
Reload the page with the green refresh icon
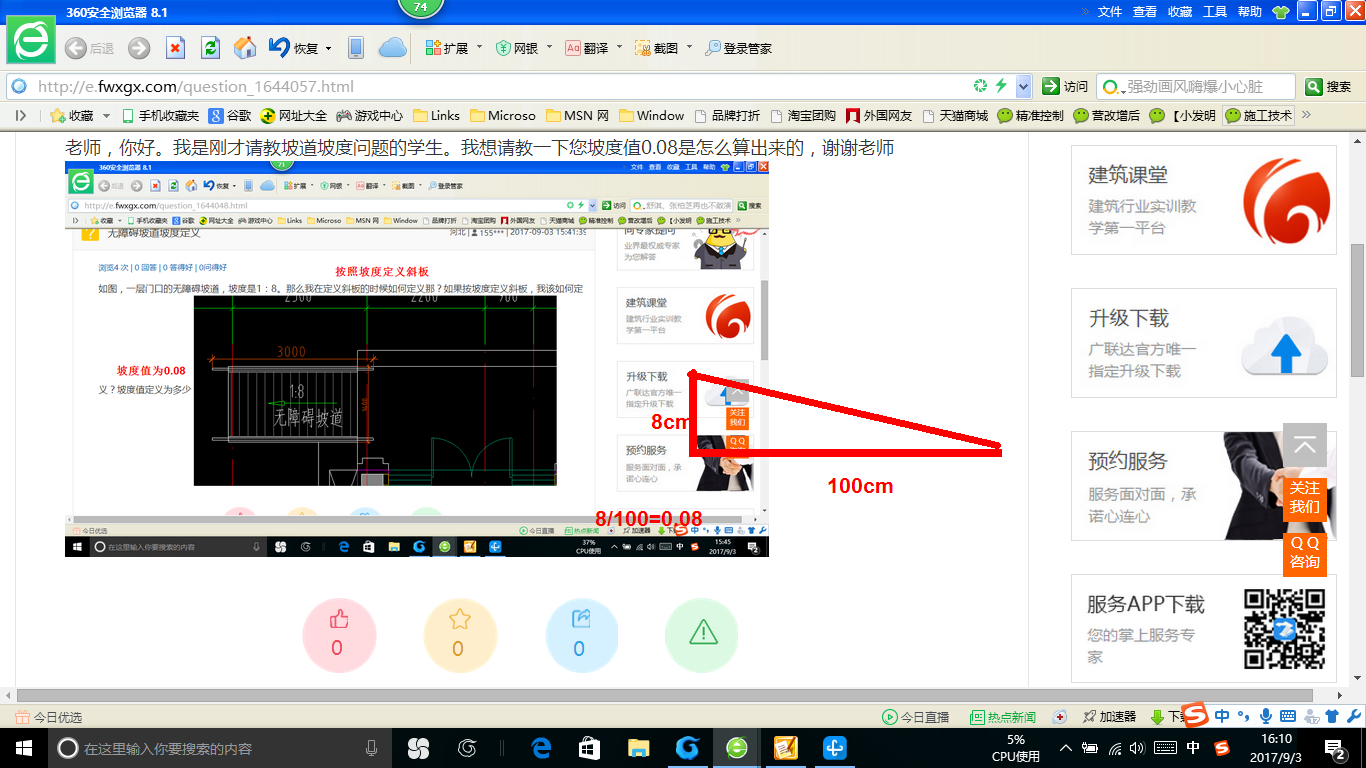tap(210, 48)
